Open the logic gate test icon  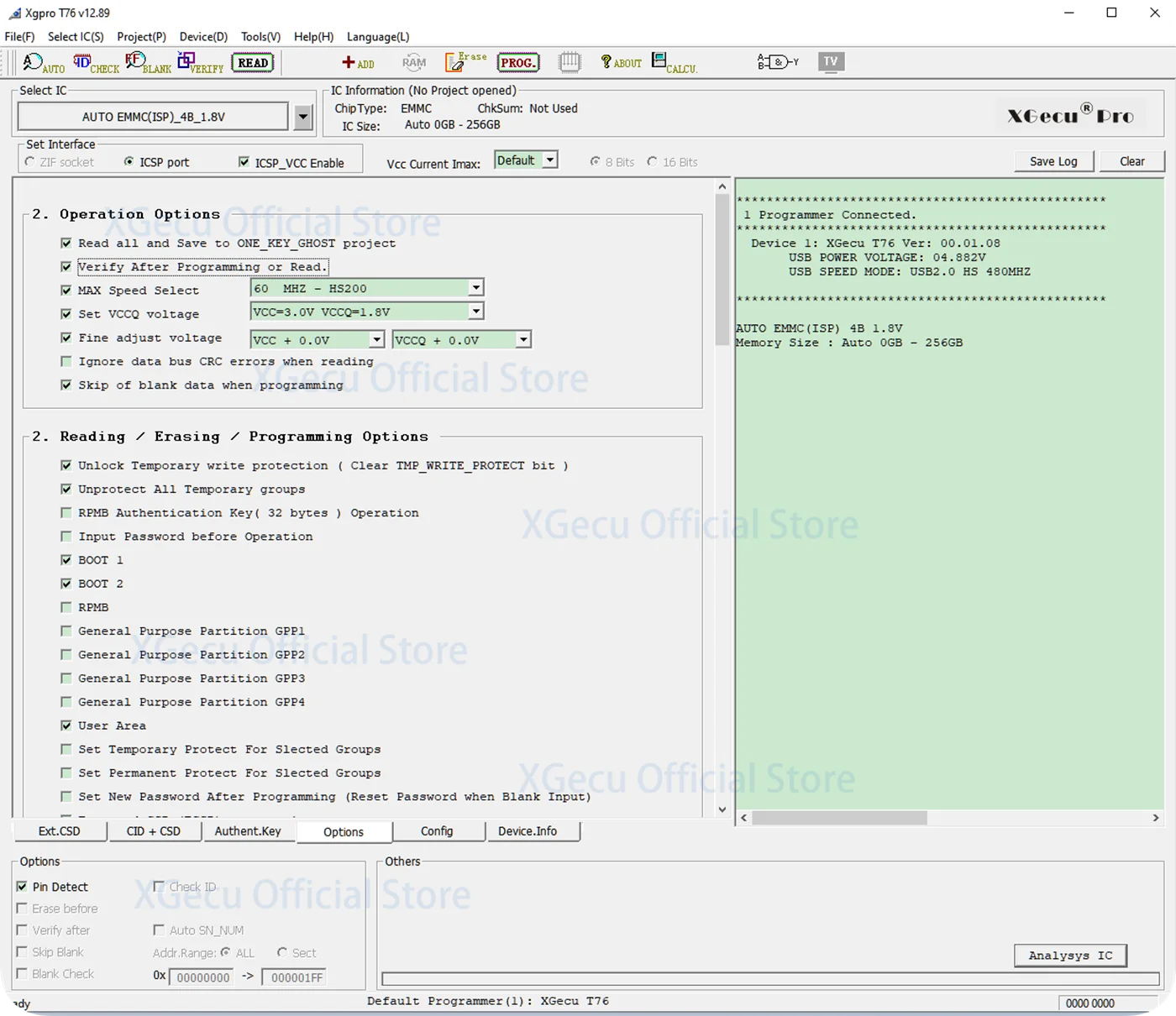[x=777, y=62]
